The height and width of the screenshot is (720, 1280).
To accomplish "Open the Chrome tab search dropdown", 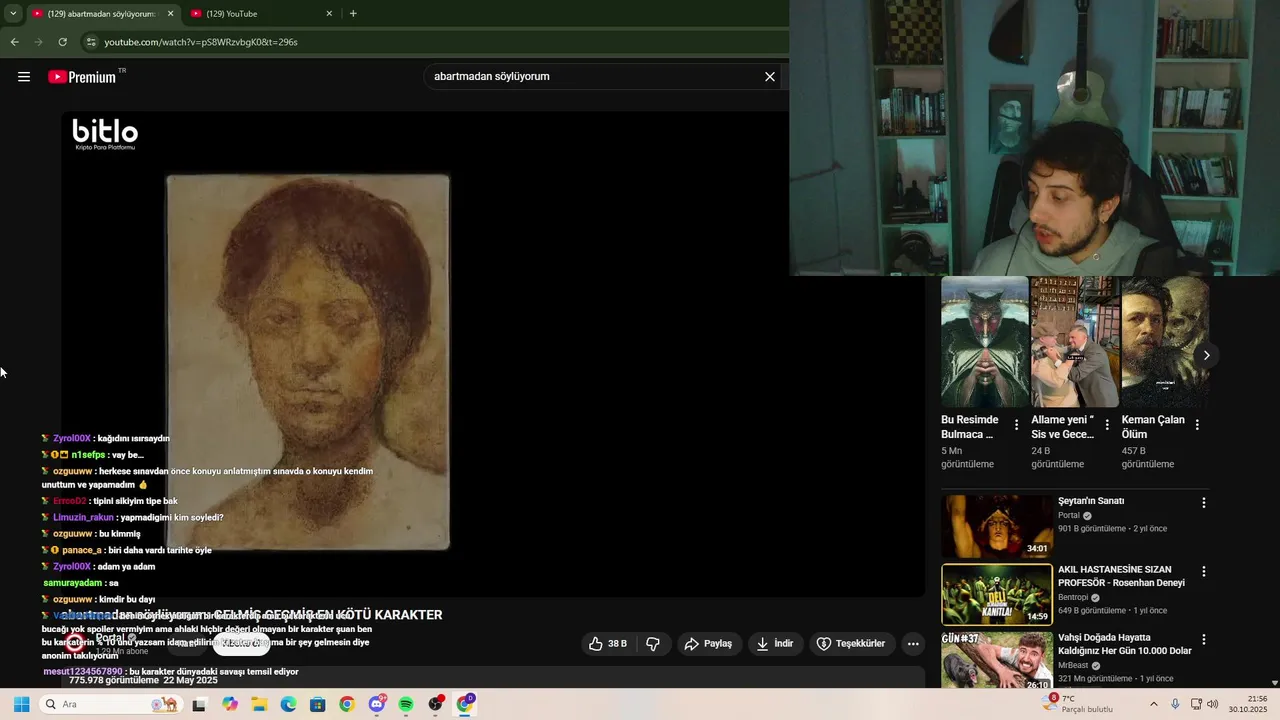I will (x=12, y=13).
